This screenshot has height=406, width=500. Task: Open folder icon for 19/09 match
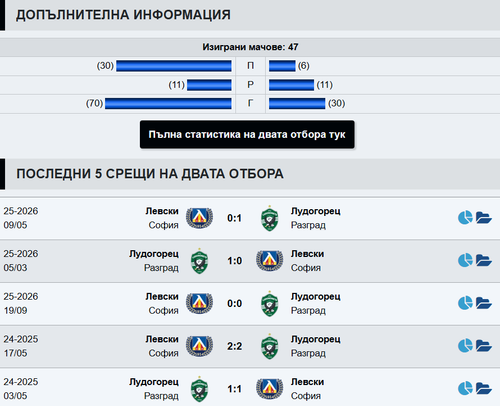tap(484, 303)
